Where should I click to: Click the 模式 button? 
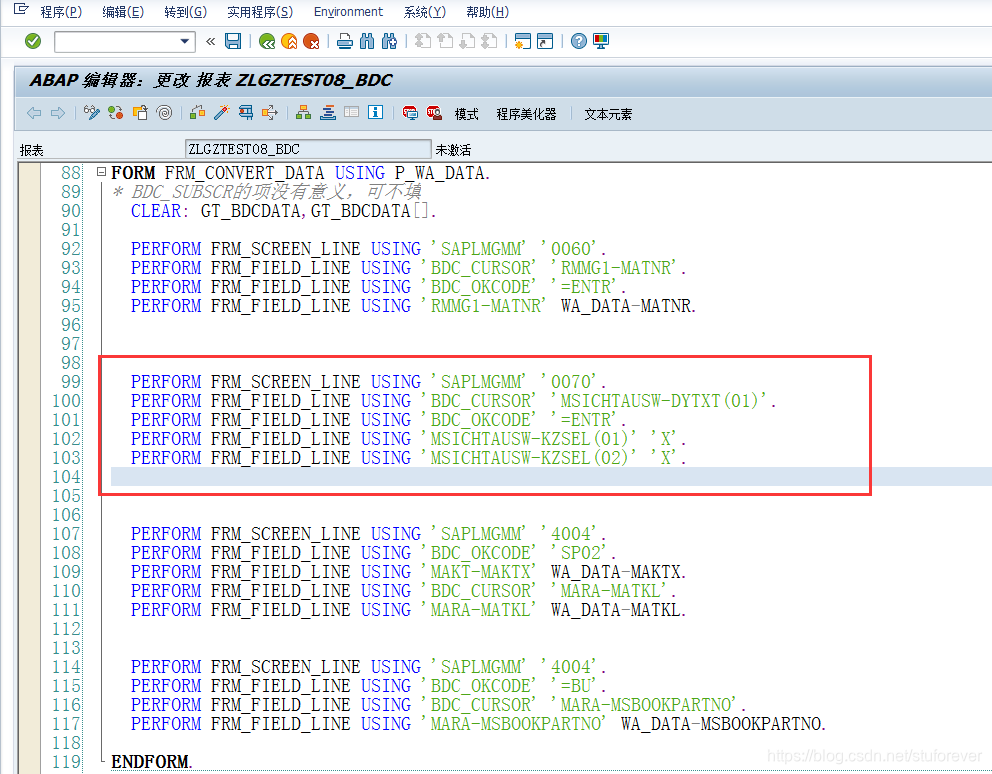tap(466, 114)
